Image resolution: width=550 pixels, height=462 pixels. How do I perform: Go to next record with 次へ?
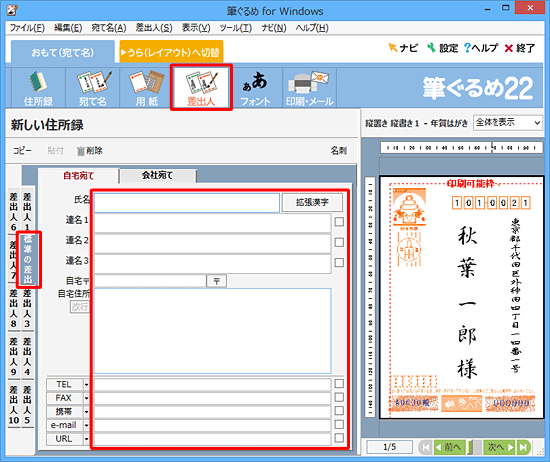(x=500, y=447)
